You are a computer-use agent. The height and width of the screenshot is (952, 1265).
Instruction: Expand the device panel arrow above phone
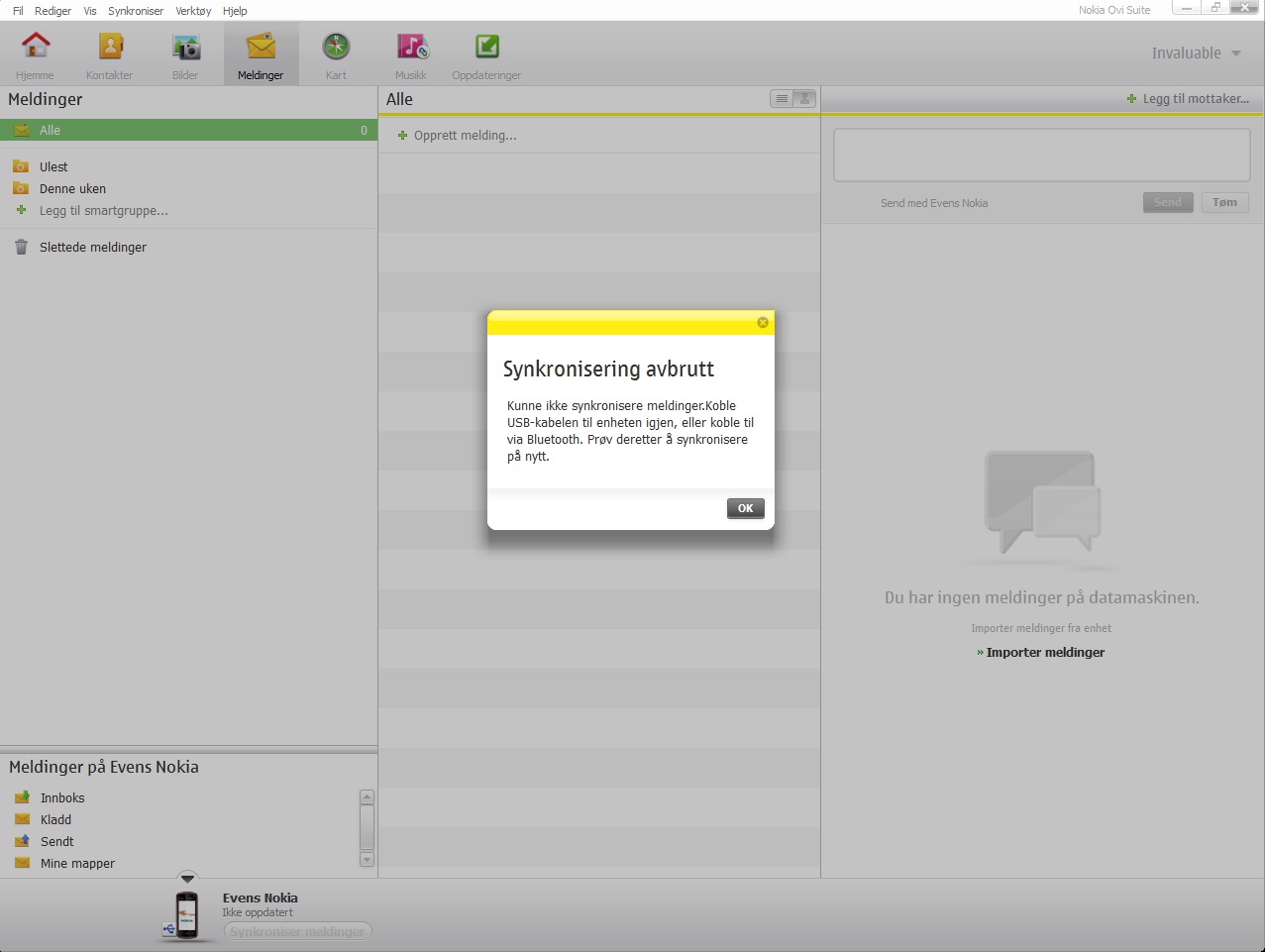pos(187,878)
